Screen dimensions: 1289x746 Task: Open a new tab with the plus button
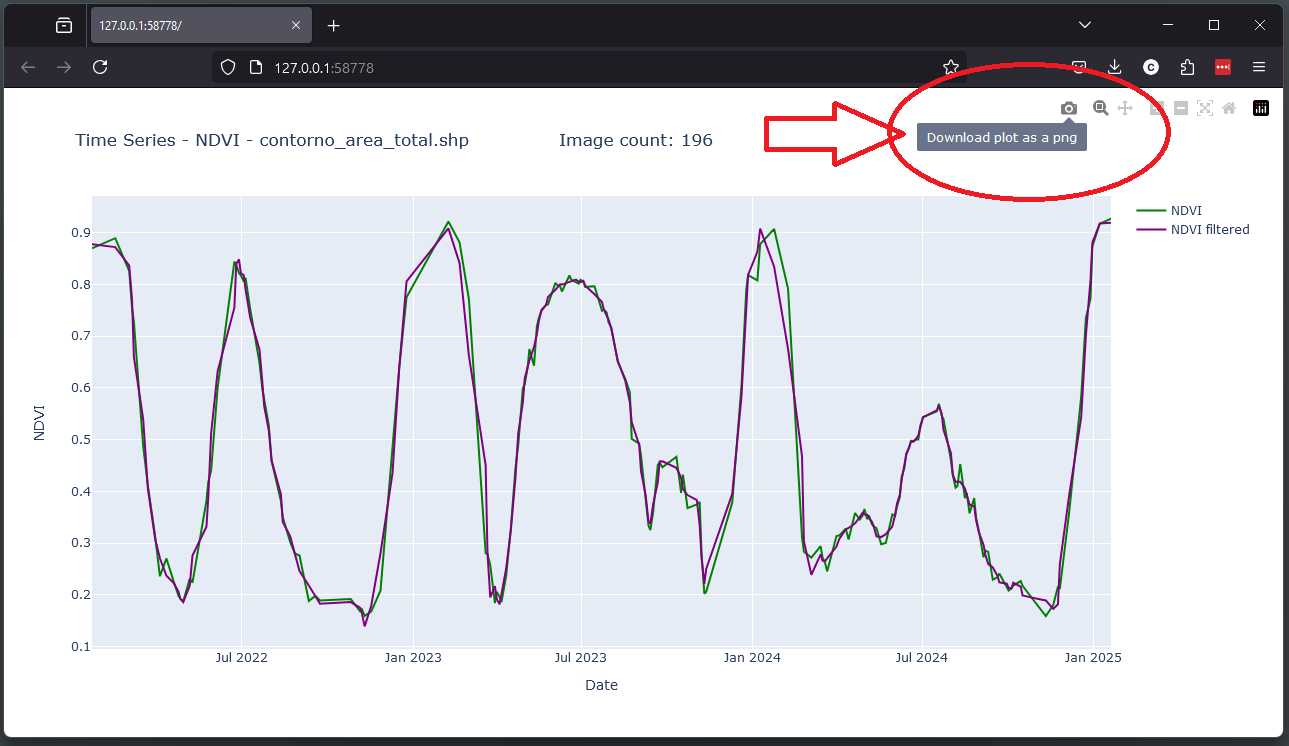(334, 25)
